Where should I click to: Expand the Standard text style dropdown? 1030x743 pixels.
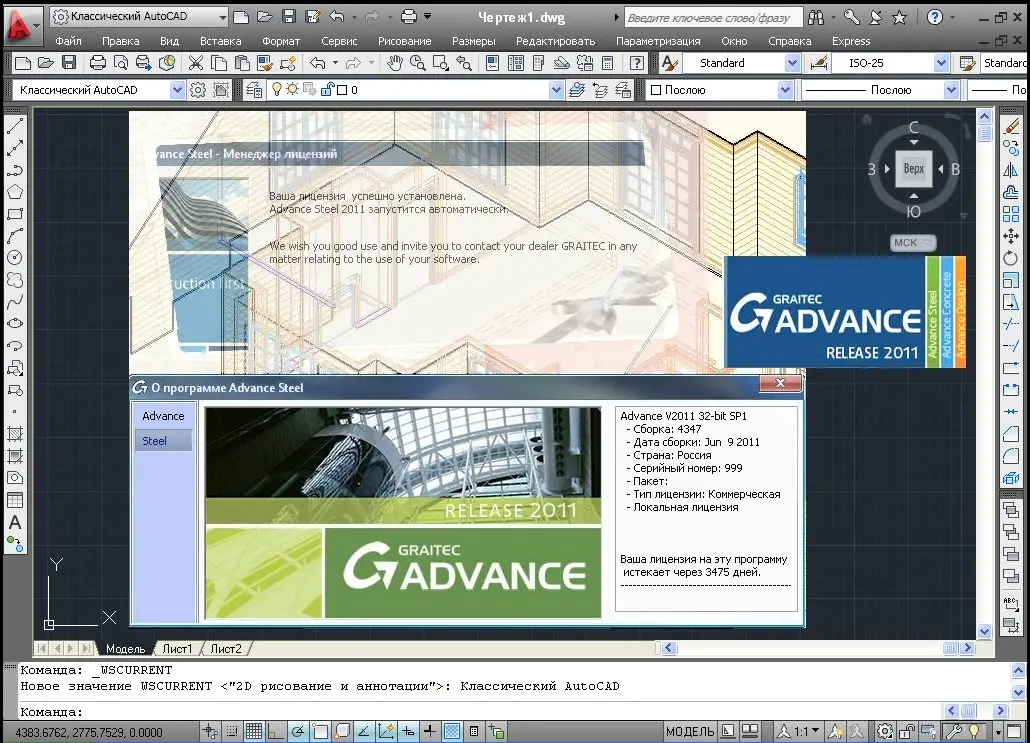pyautogui.click(x=792, y=63)
